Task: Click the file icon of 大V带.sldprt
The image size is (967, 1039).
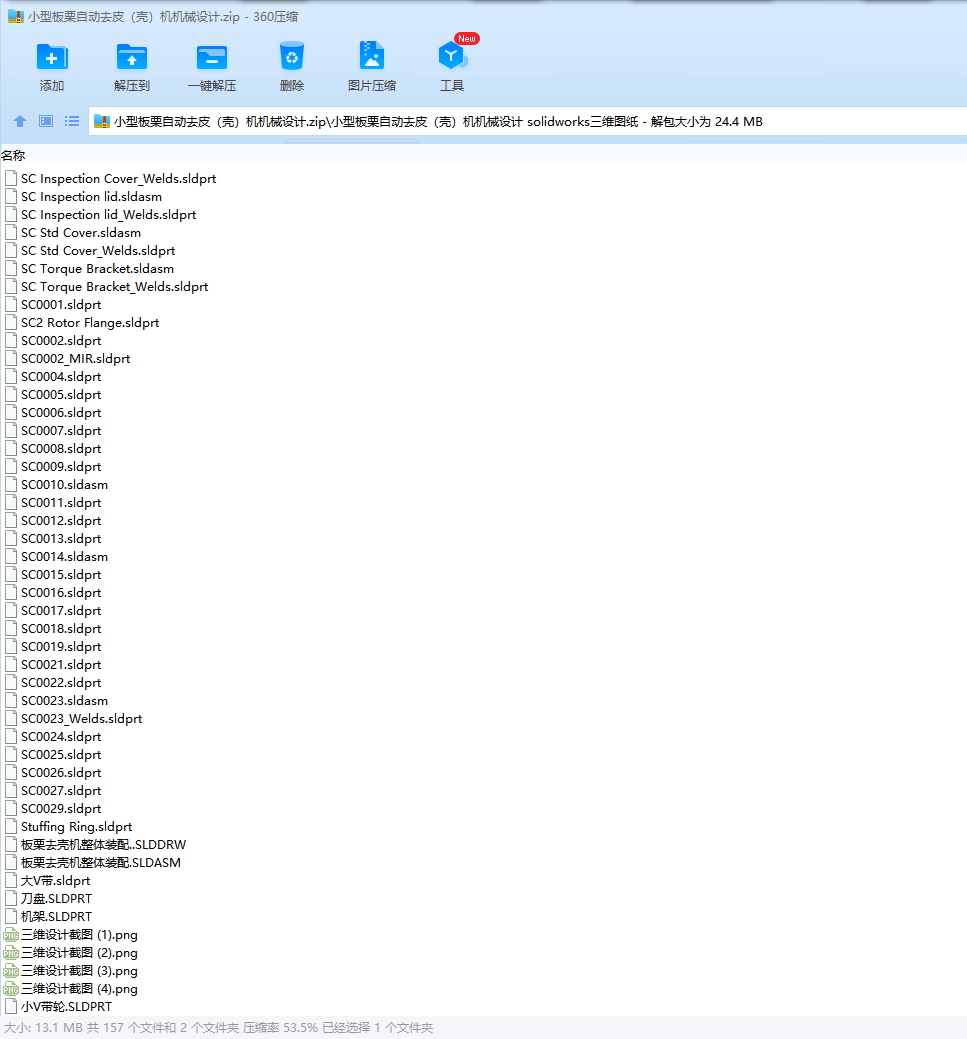Action: click(x=11, y=881)
